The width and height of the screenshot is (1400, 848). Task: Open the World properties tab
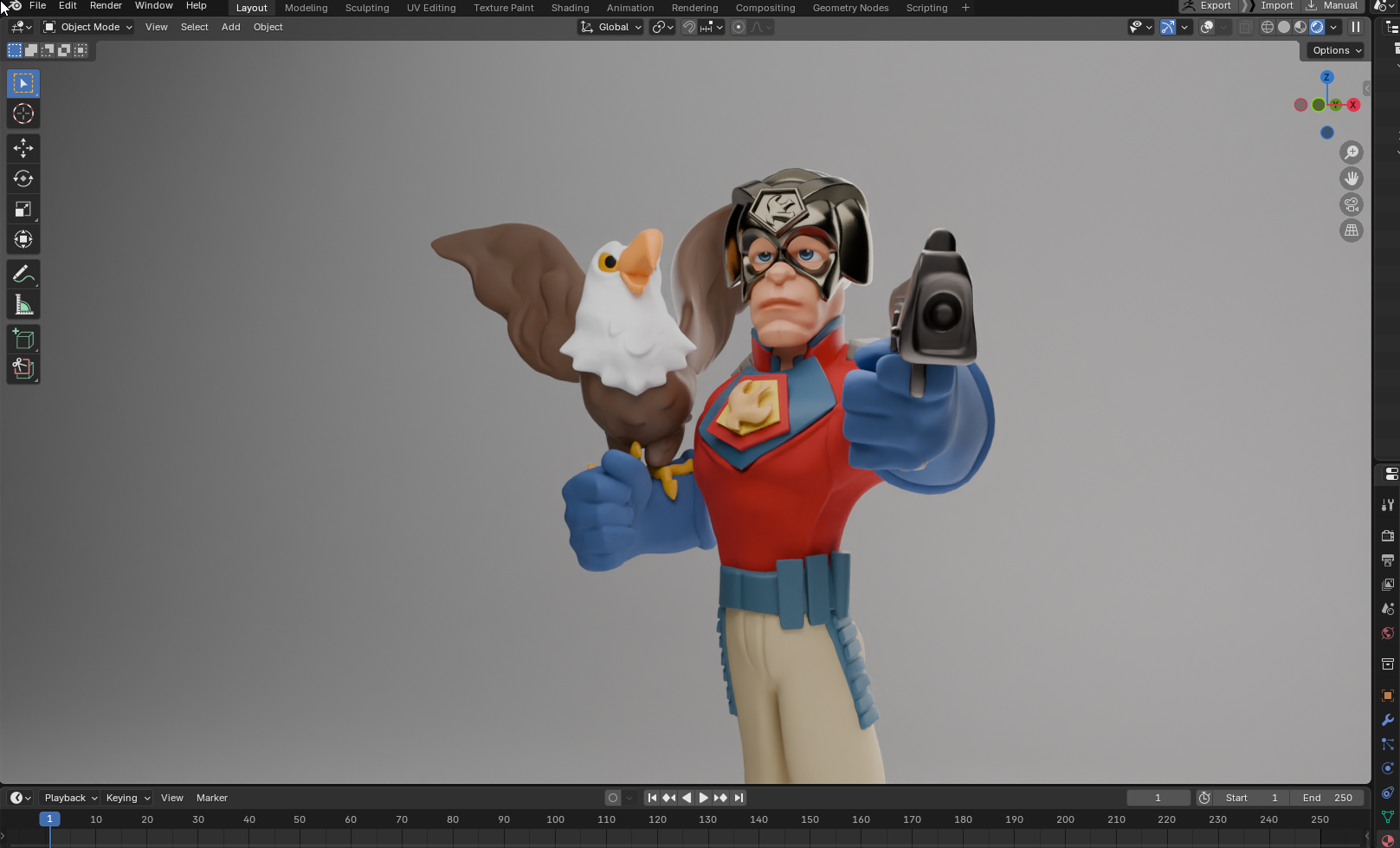tap(1388, 633)
